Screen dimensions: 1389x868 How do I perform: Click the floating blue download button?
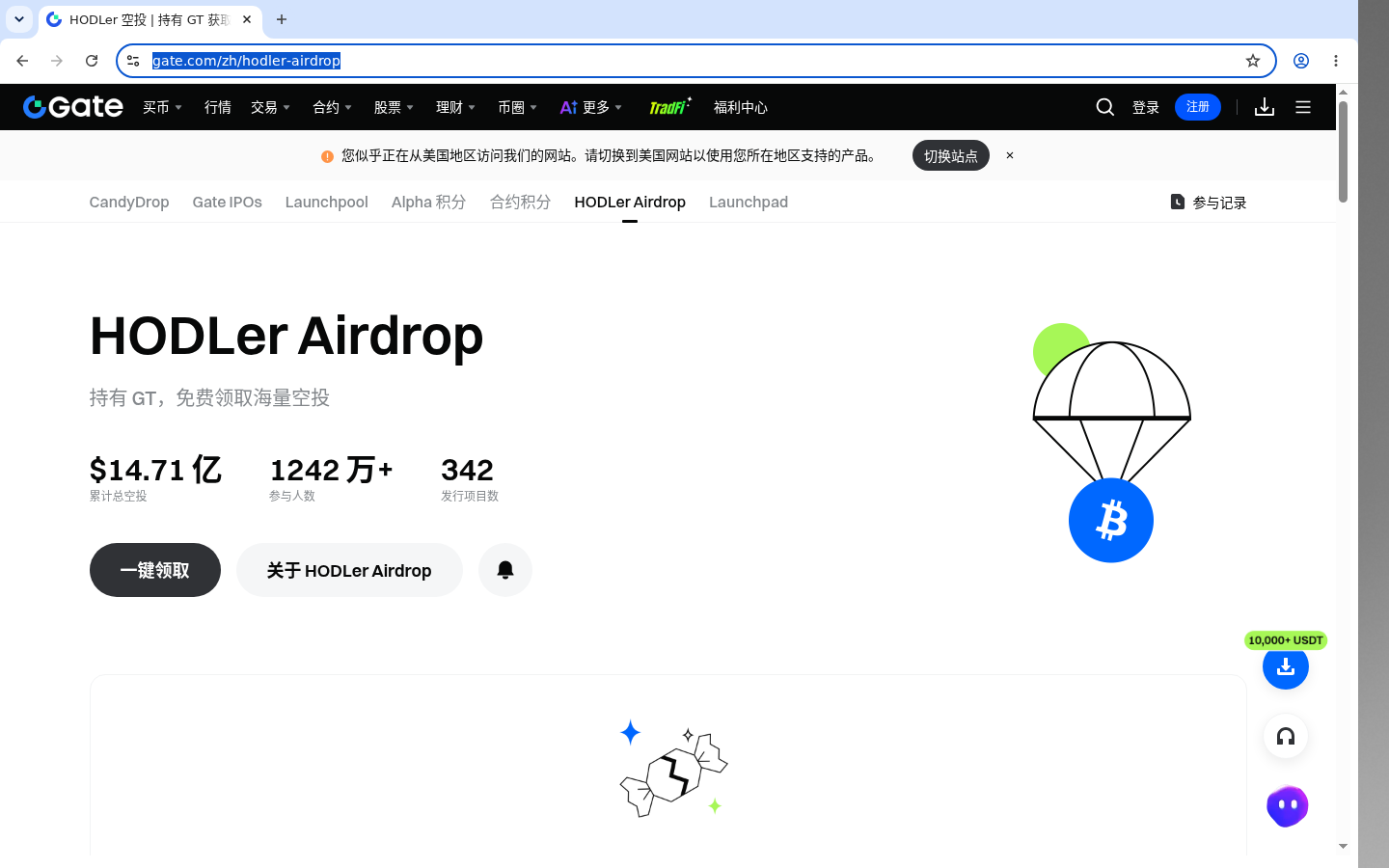pos(1286,666)
